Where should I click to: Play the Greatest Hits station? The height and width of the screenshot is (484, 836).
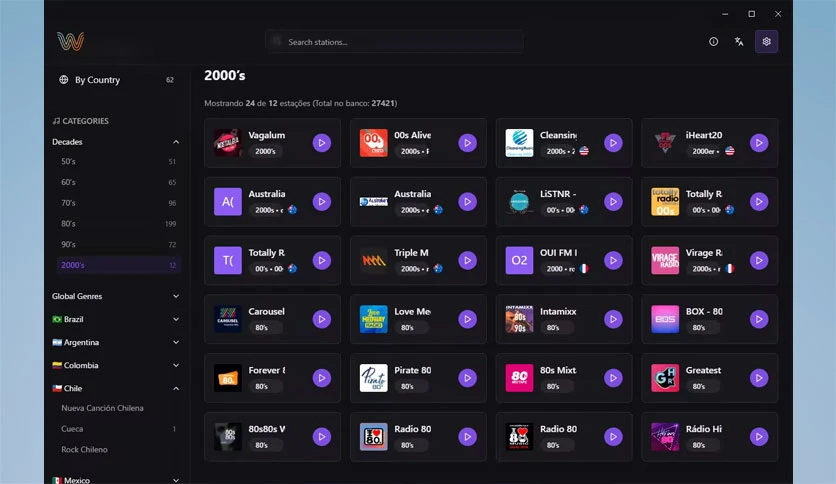(x=759, y=378)
